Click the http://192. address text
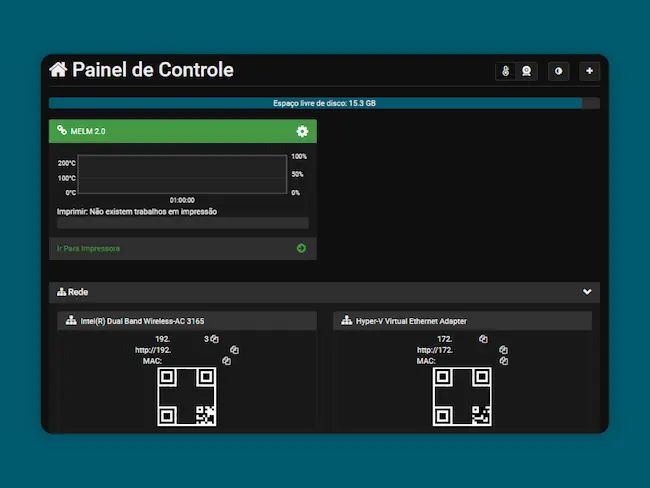650x488 pixels. point(153,350)
